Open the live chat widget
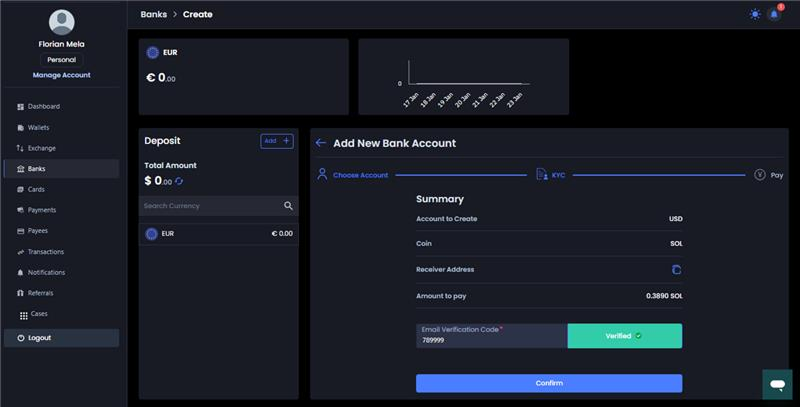800x407 pixels. (776, 384)
